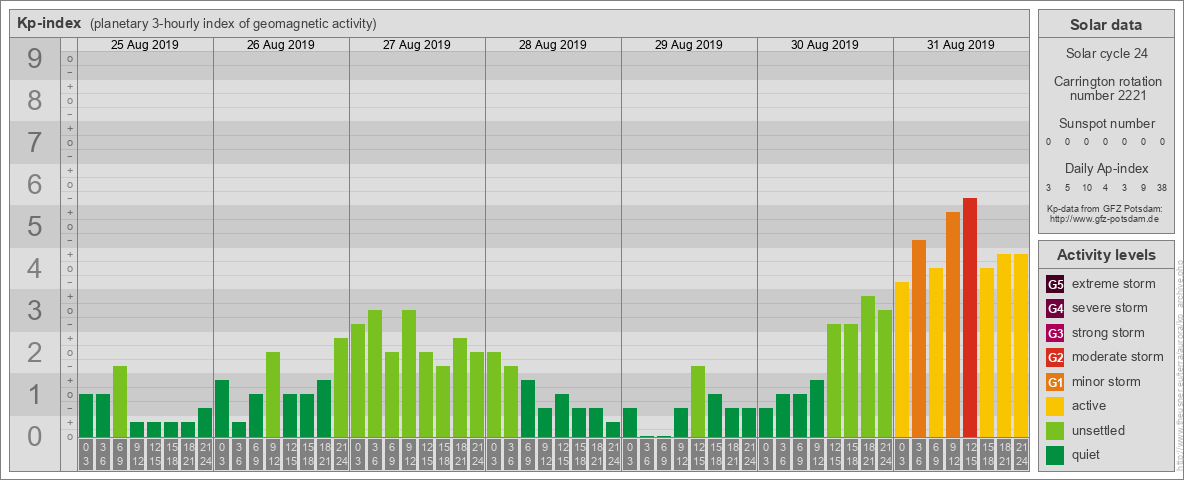Click the Sunspot number label
This screenshot has height=480, width=1184.
pyautogui.click(x=1106, y=124)
